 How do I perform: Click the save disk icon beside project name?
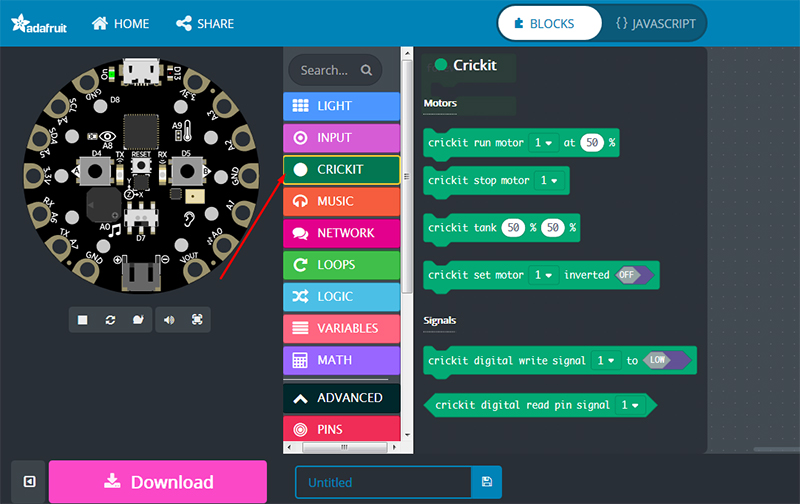pyautogui.click(x=487, y=482)
